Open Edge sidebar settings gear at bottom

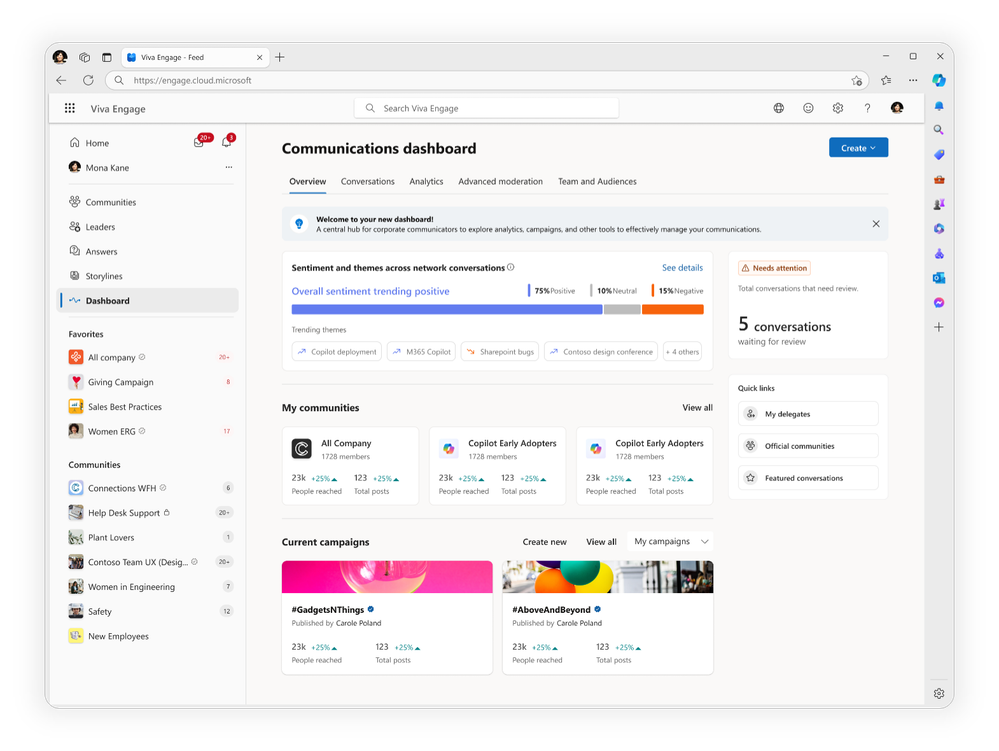click(939, 694)
